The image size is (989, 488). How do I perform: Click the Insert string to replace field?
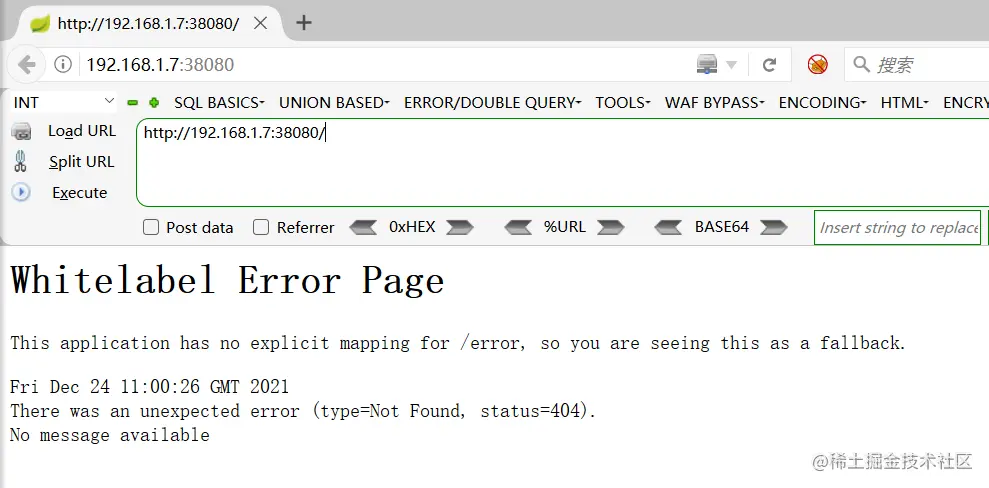898,228
